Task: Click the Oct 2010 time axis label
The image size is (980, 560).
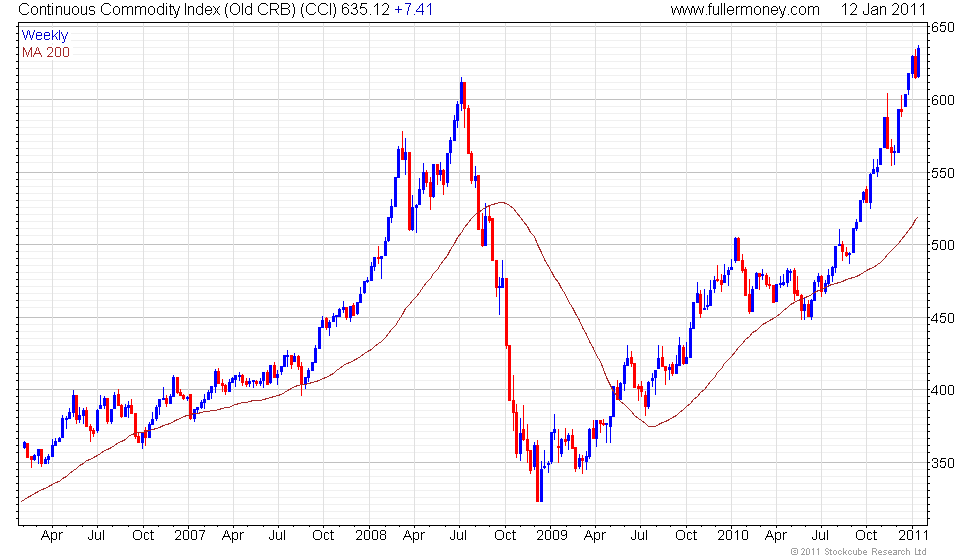Action: click(x=866, y=536)
